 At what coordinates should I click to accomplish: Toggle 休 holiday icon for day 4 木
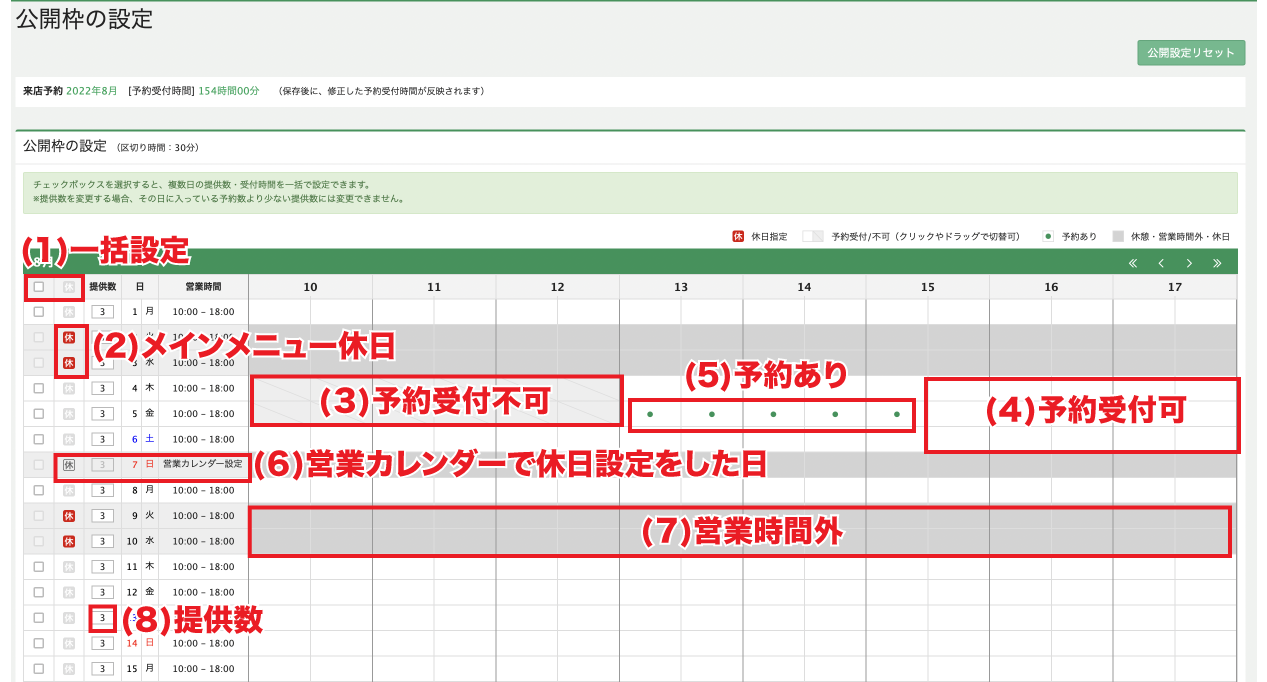pyautogui.click(x=69, y=388)
